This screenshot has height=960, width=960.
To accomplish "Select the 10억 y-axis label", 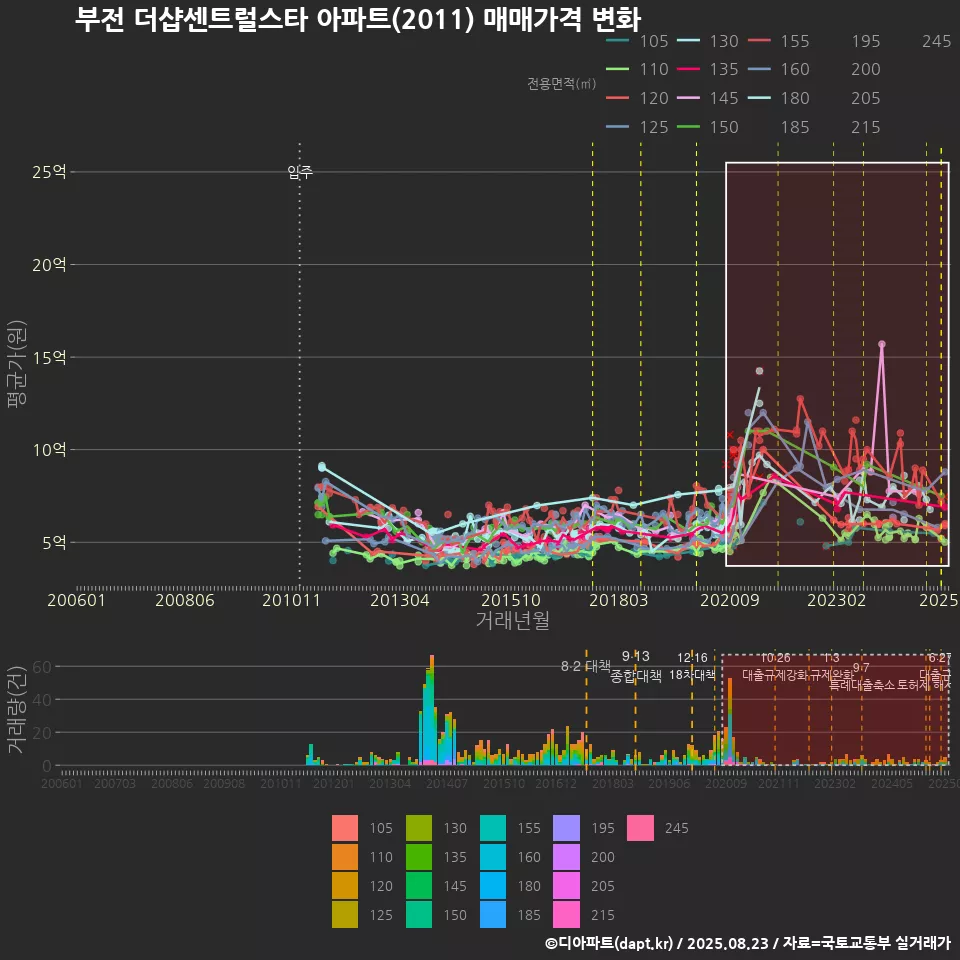I will coord(49,449).
